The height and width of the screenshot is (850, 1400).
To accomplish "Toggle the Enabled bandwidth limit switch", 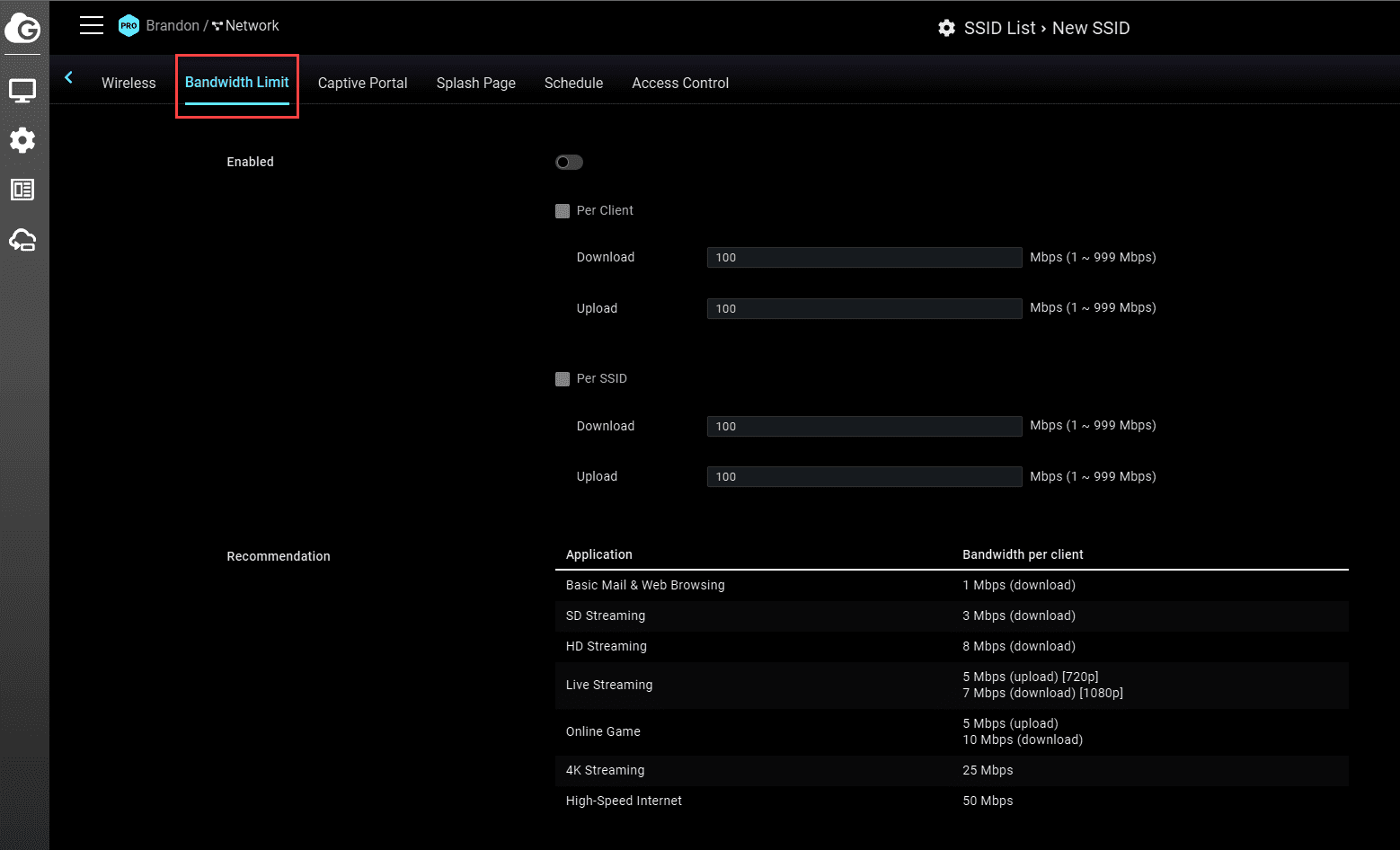I will (x=569, y=163).
